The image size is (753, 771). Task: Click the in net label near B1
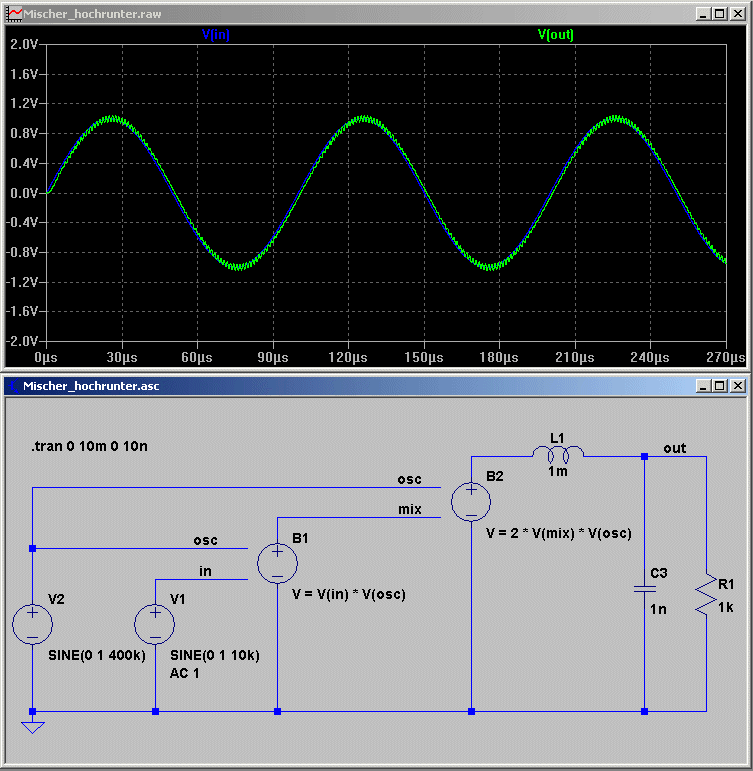[205, 571]
